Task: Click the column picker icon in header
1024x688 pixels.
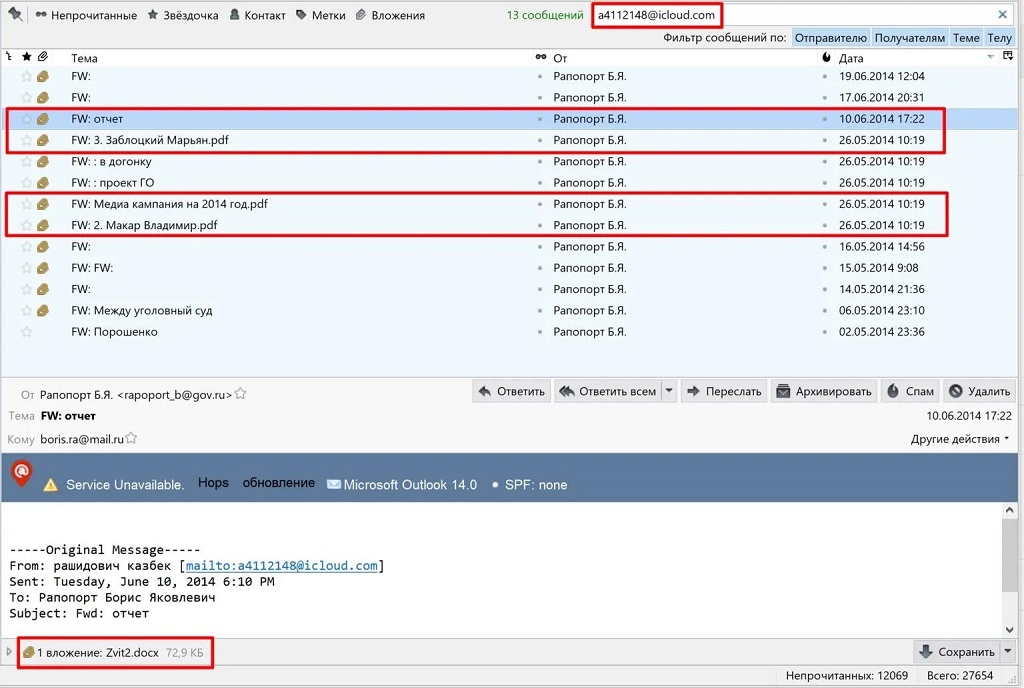Action: click(1008, 58)
